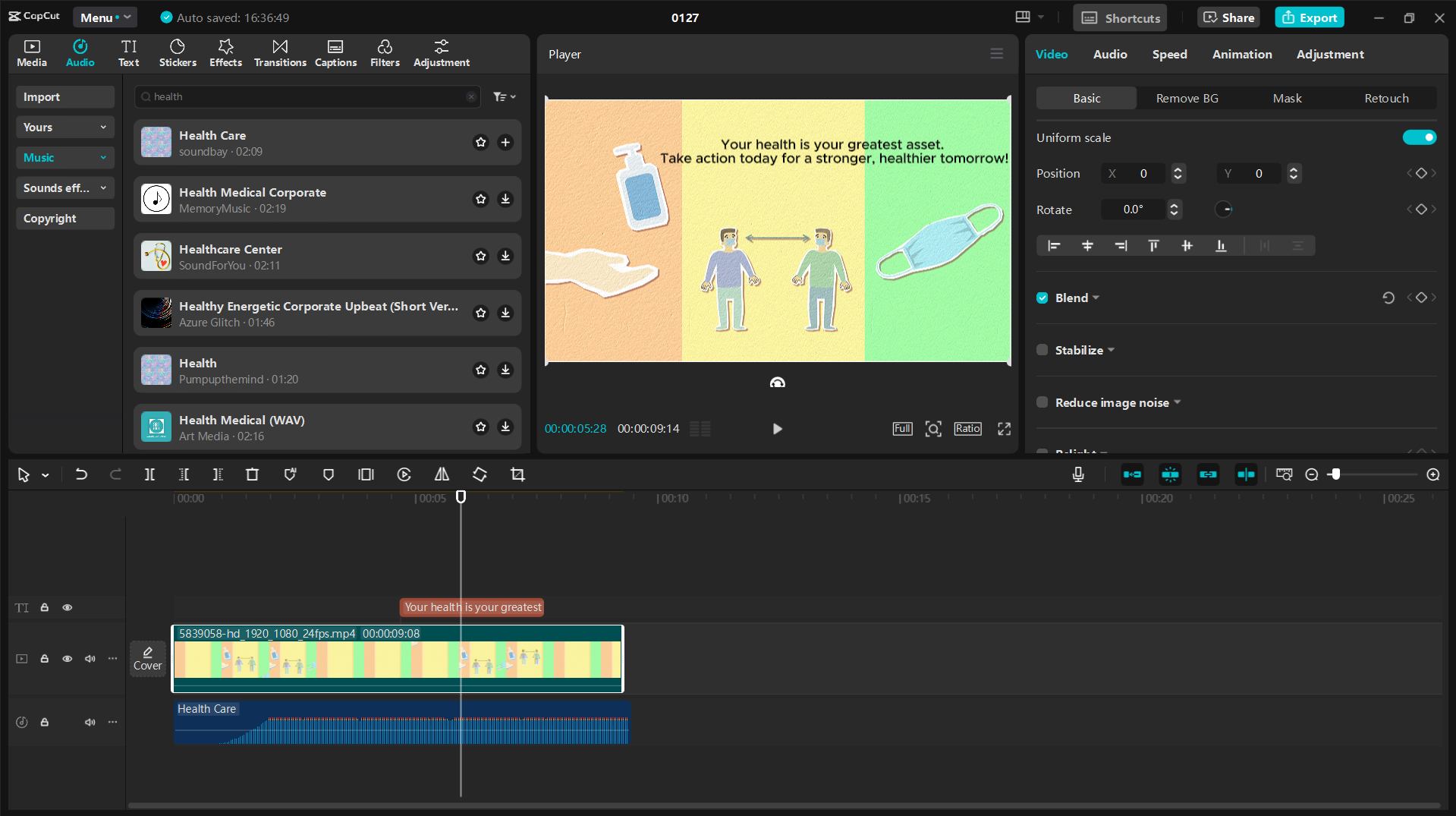Click the Crop tool in the timeline toolbar

click(x=517, y=474)
